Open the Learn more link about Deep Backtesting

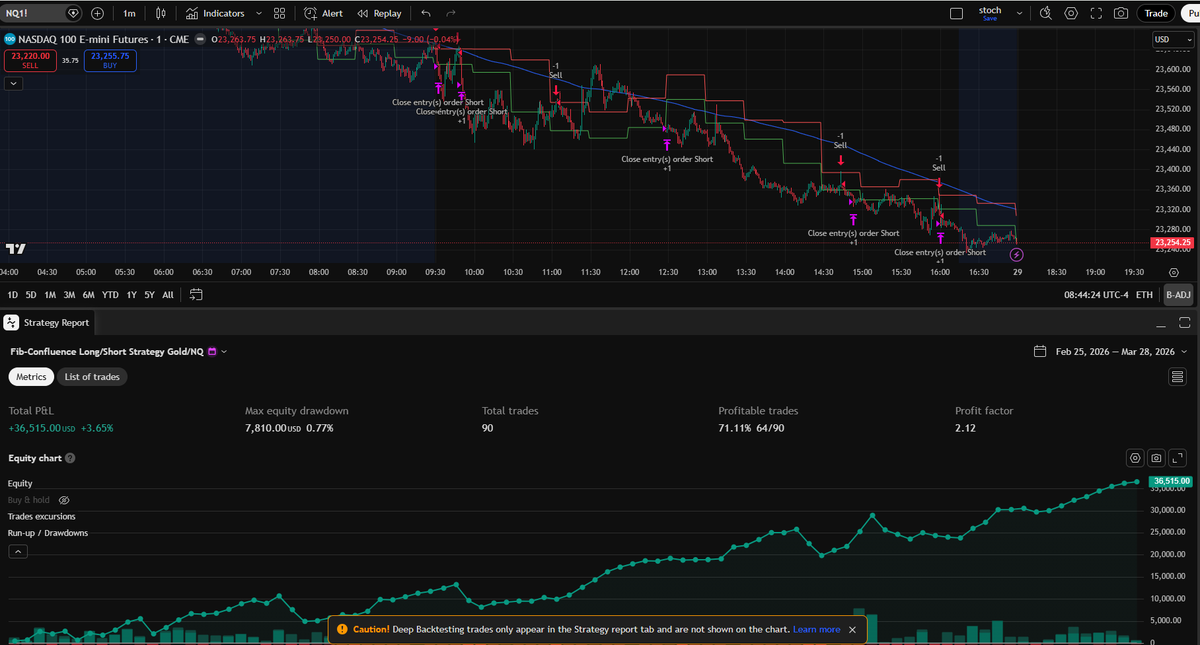[817, 629]
